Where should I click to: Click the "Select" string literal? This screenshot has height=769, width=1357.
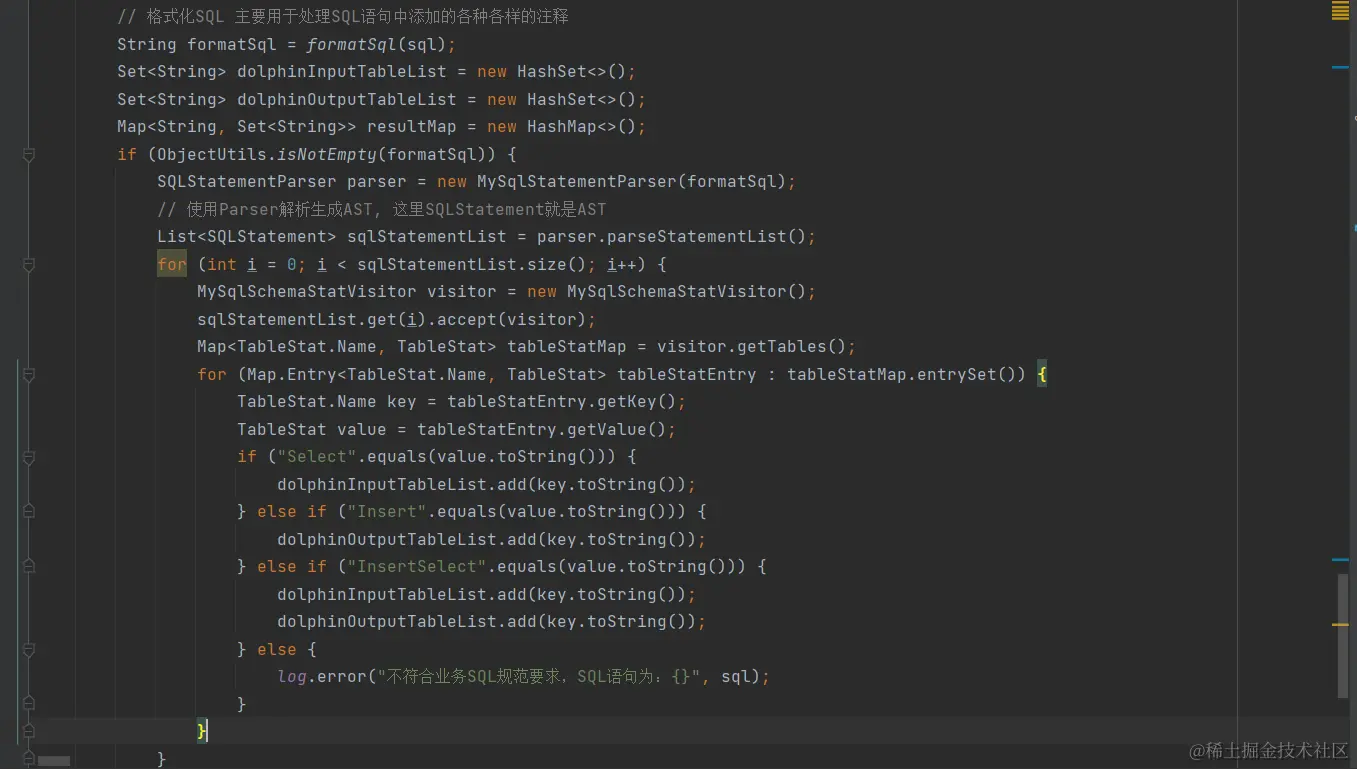point(317,457)
